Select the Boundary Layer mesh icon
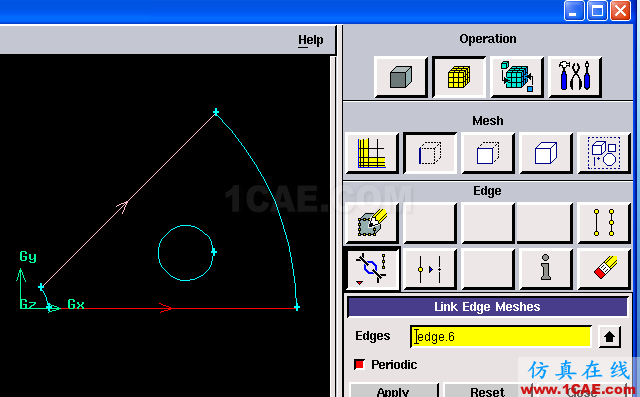The height and width of the screenshot is (397, 640). point(372,153)
